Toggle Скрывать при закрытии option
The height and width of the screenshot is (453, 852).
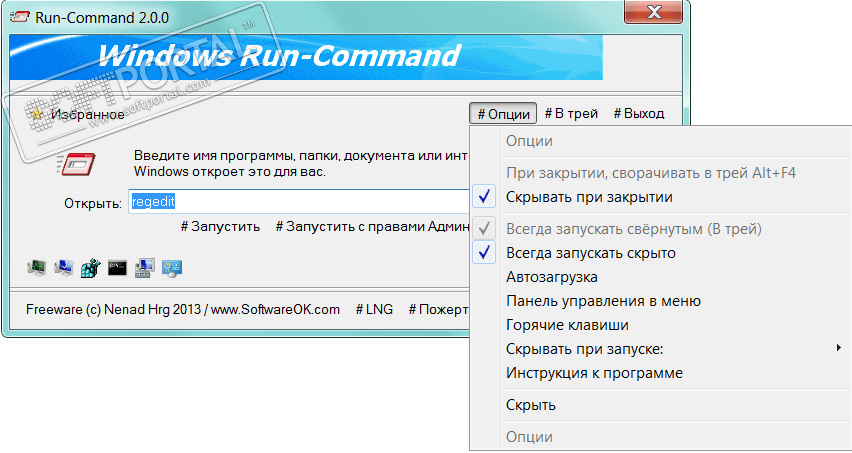(661, 197)
